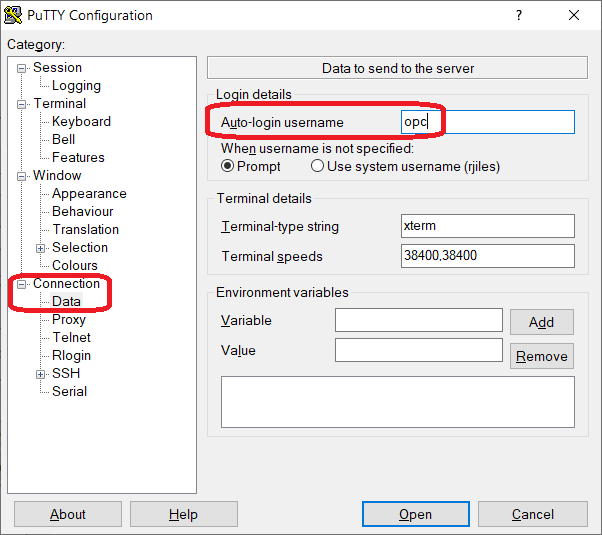
Task: Click the environment variables list box
Action: point(398,402)
